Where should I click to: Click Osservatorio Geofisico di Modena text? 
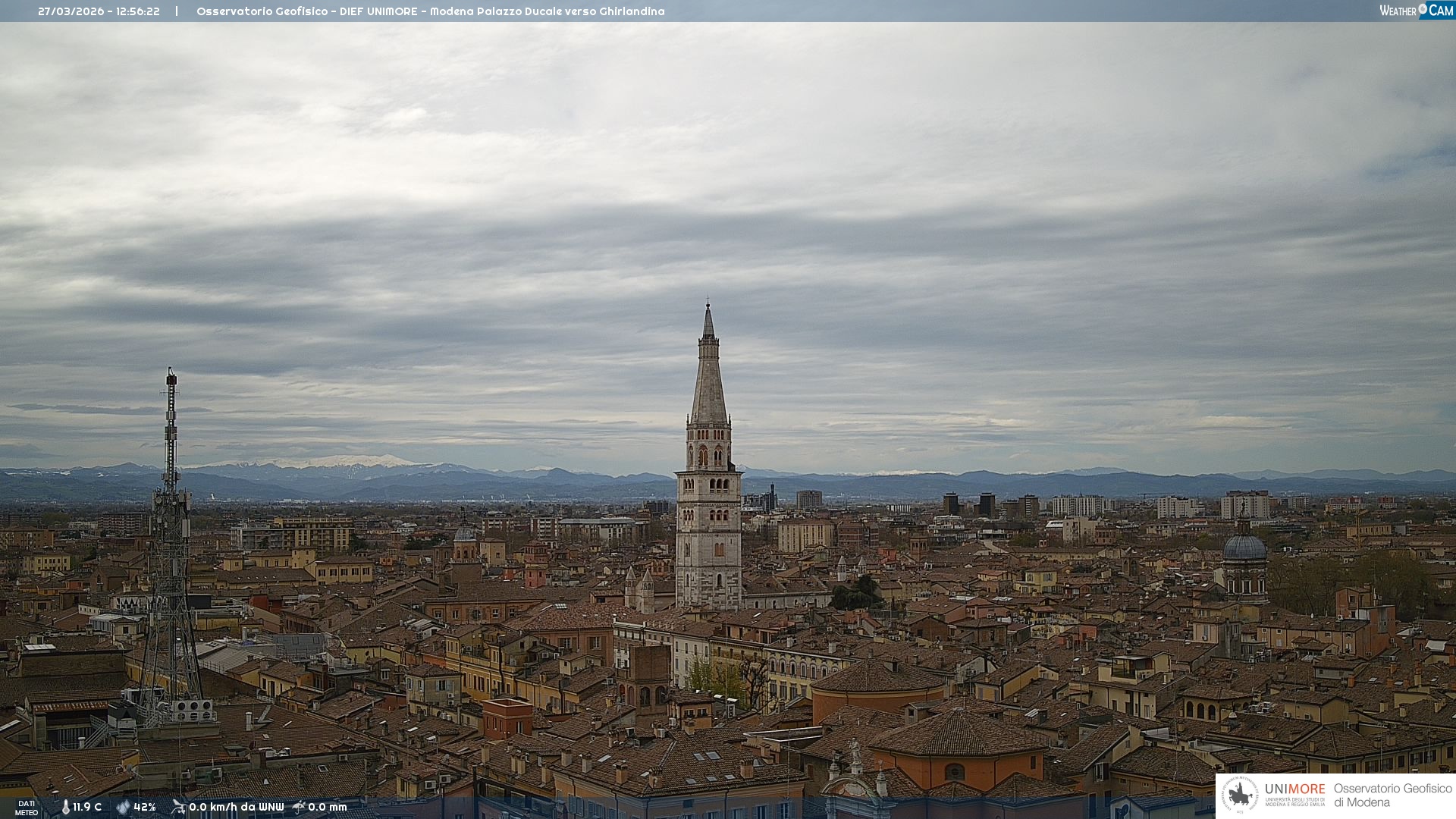click(x=1392, y=795)
